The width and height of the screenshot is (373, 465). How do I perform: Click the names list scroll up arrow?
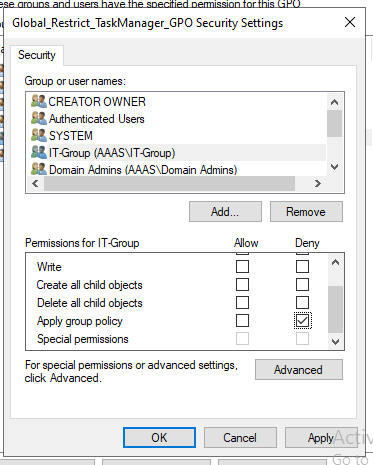(334, 102)
